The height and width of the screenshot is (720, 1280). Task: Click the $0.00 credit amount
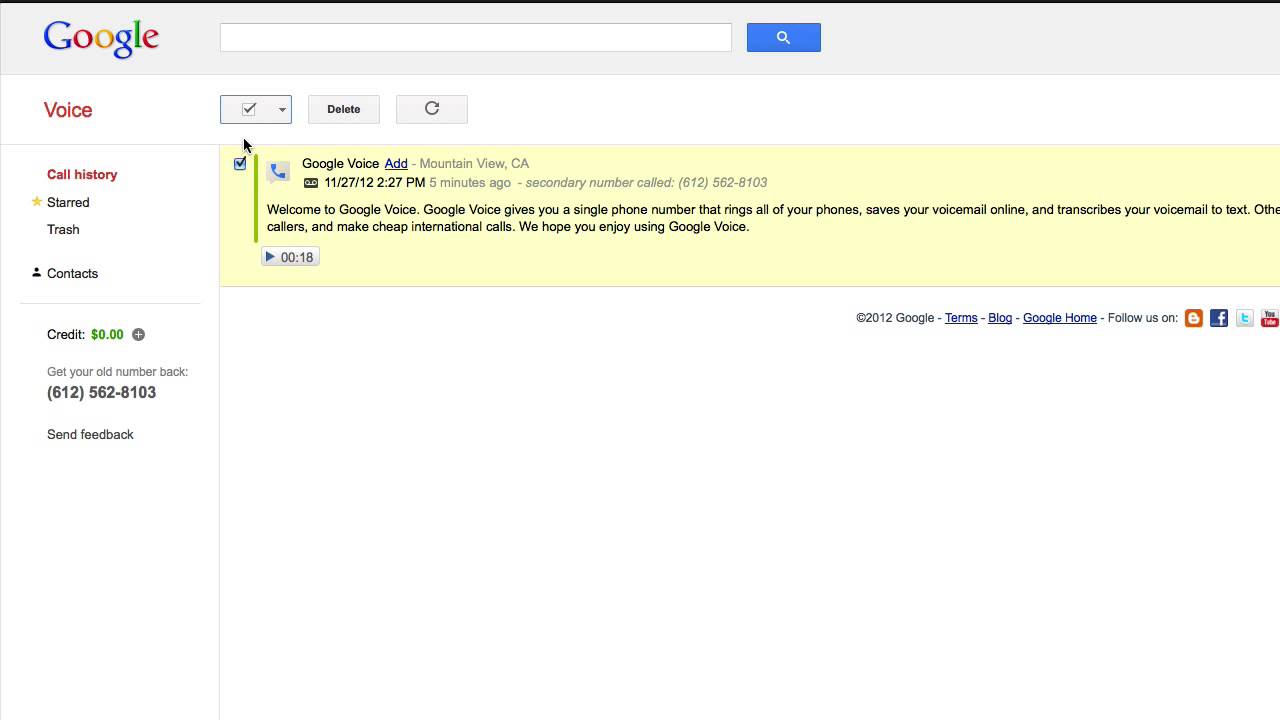(x=107, y=334)
